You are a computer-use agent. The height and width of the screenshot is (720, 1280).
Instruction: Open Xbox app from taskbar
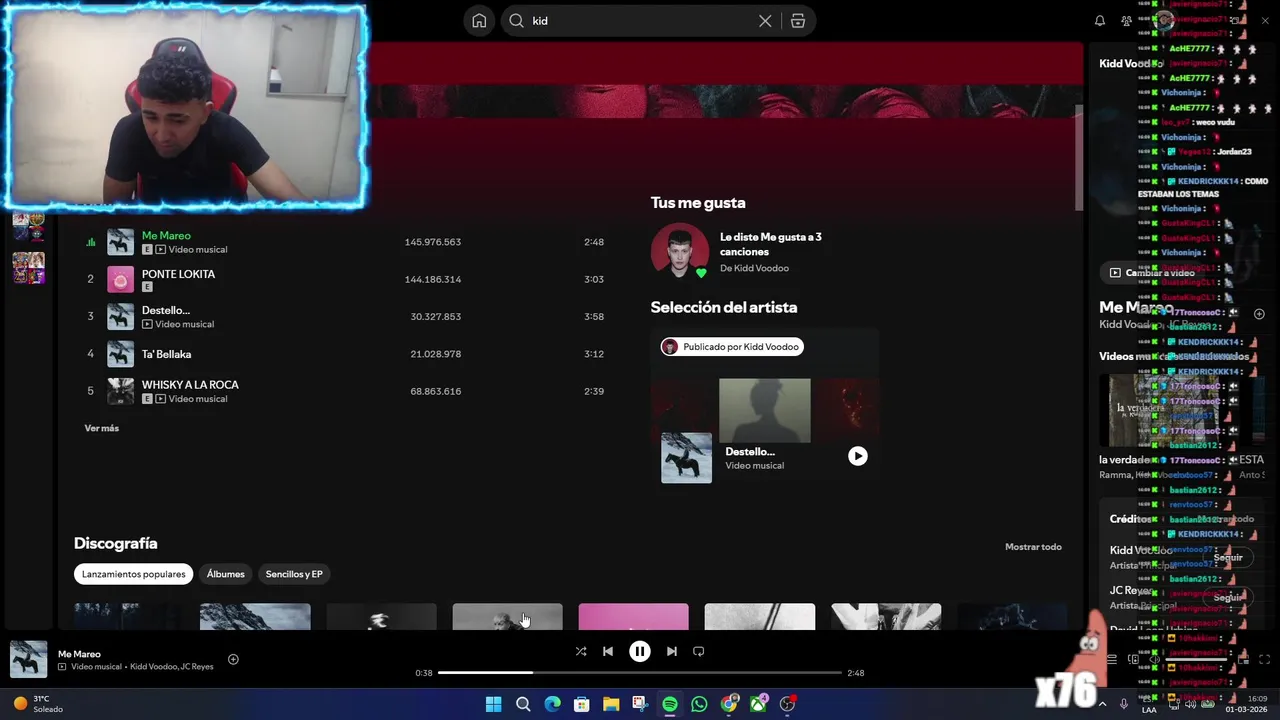pyautogui.click(x=759, y=704)
